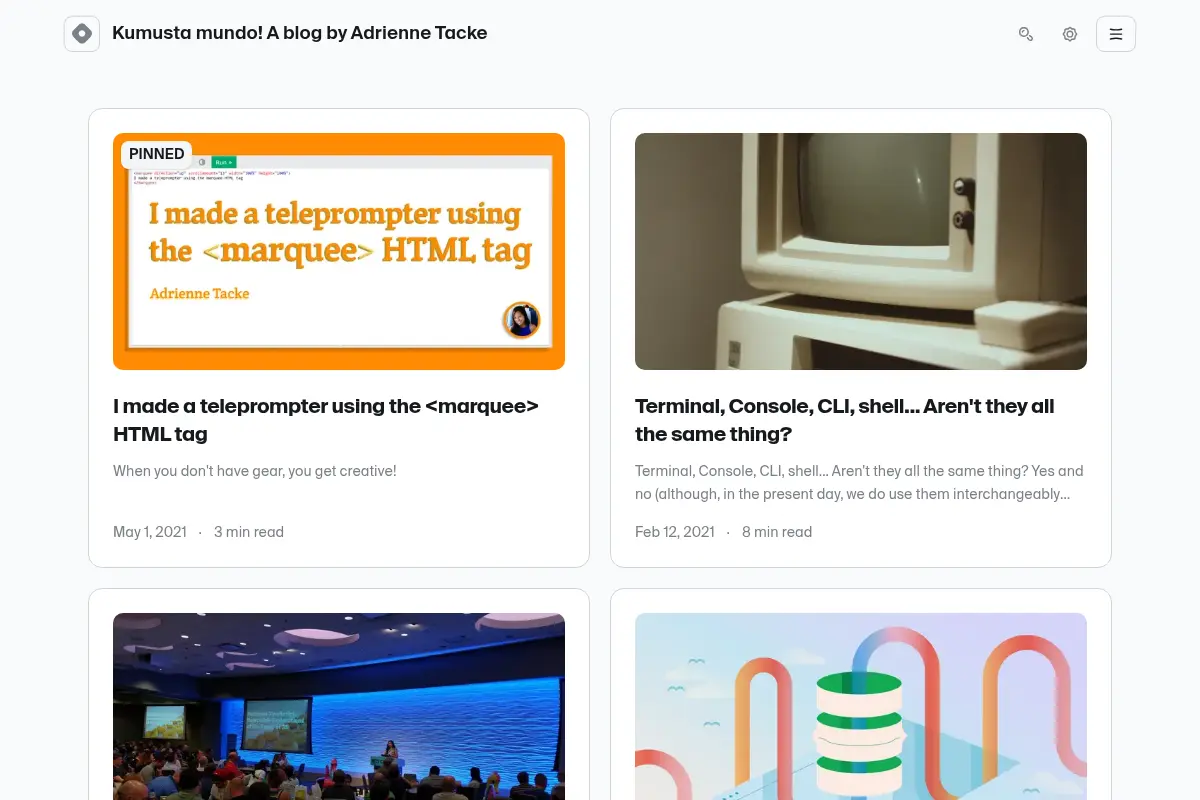The height and width of the screenshot is (800, 1200).
Task: Open "I made a teleprompter using the <marquee>" title
Action: [326, 420]
